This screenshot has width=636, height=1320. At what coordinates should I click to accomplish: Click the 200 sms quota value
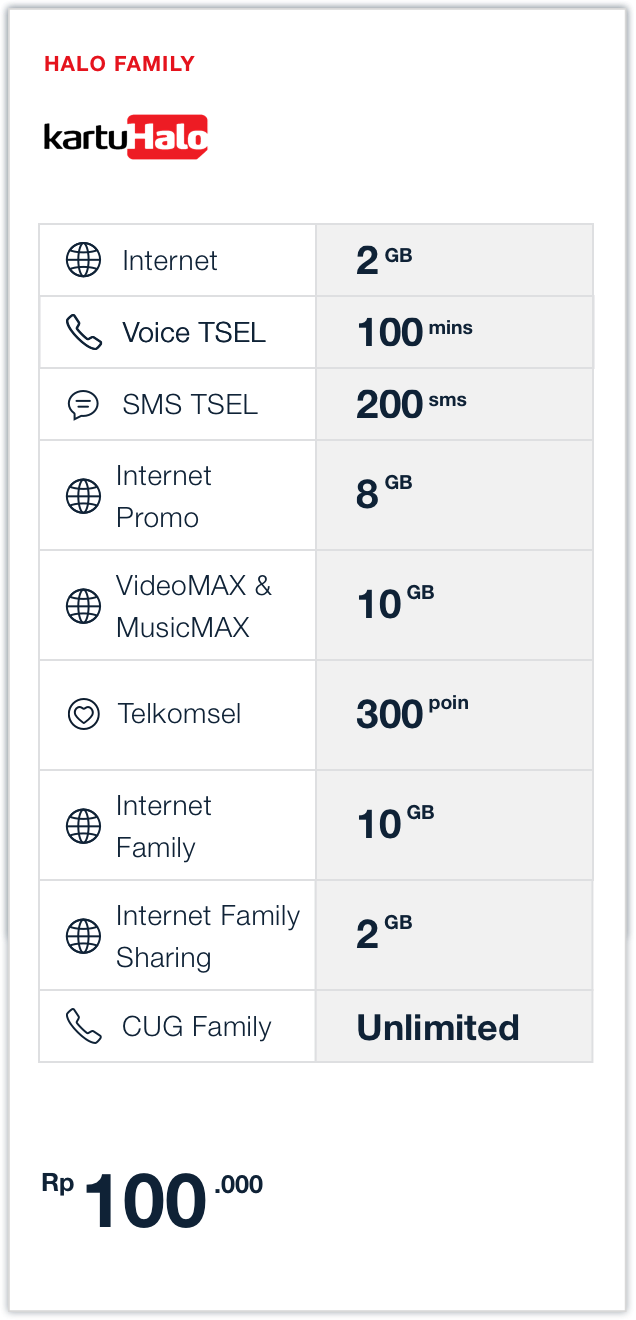click(411, 405)
